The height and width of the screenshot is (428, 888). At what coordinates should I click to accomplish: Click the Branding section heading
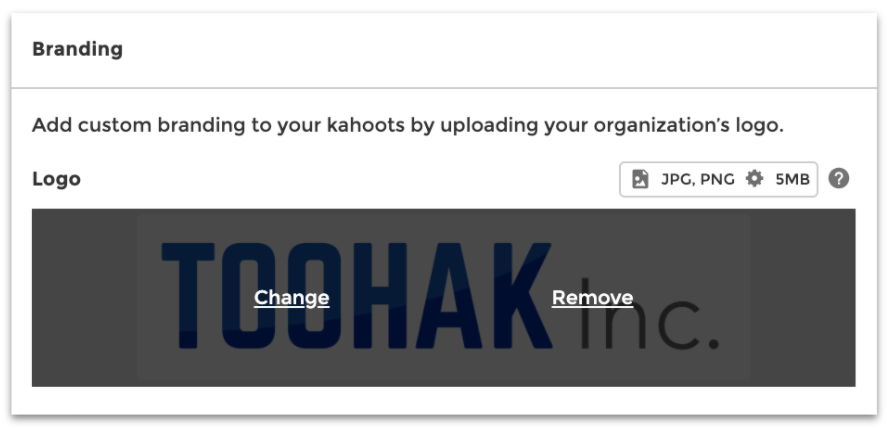point(78,49)
